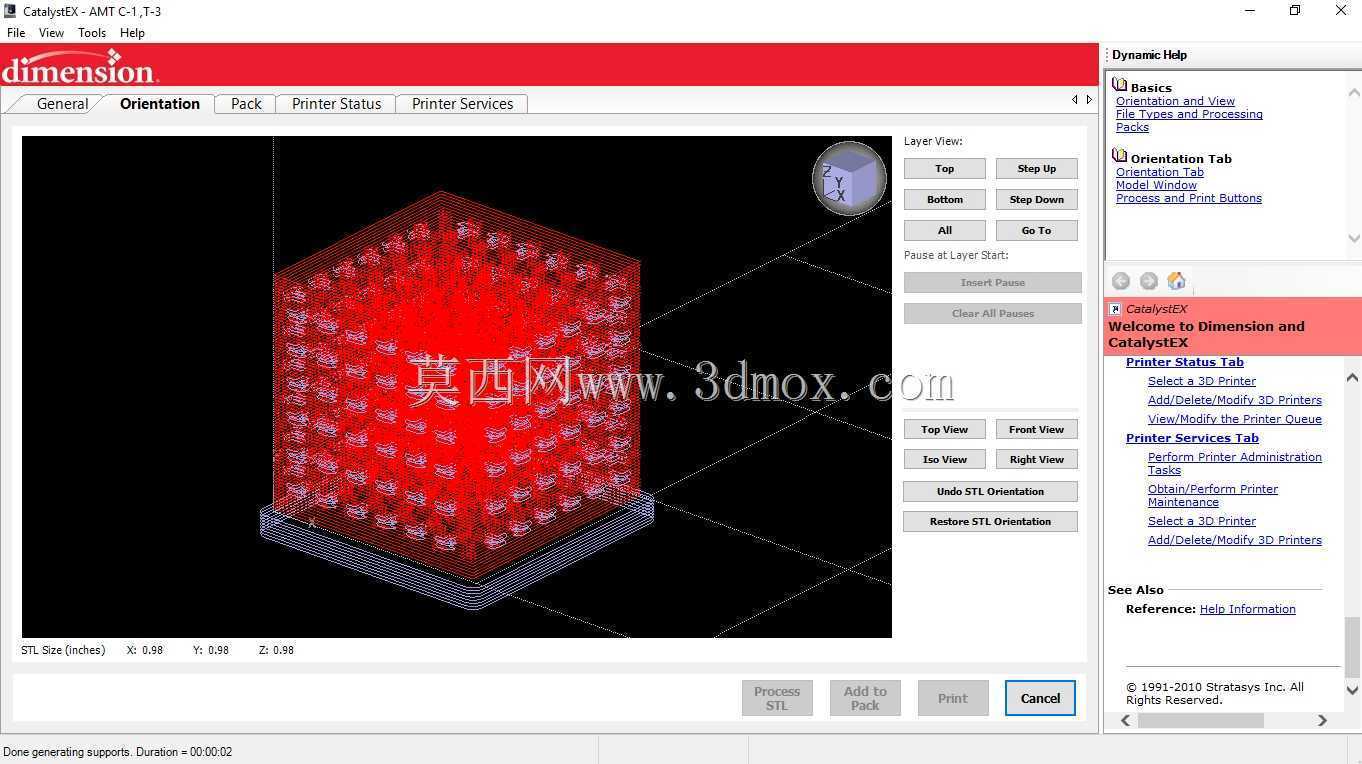This screenshot has width=1362, height=764.
Task: Click the 3D cube model in viewport
Action: click(456, 385)
